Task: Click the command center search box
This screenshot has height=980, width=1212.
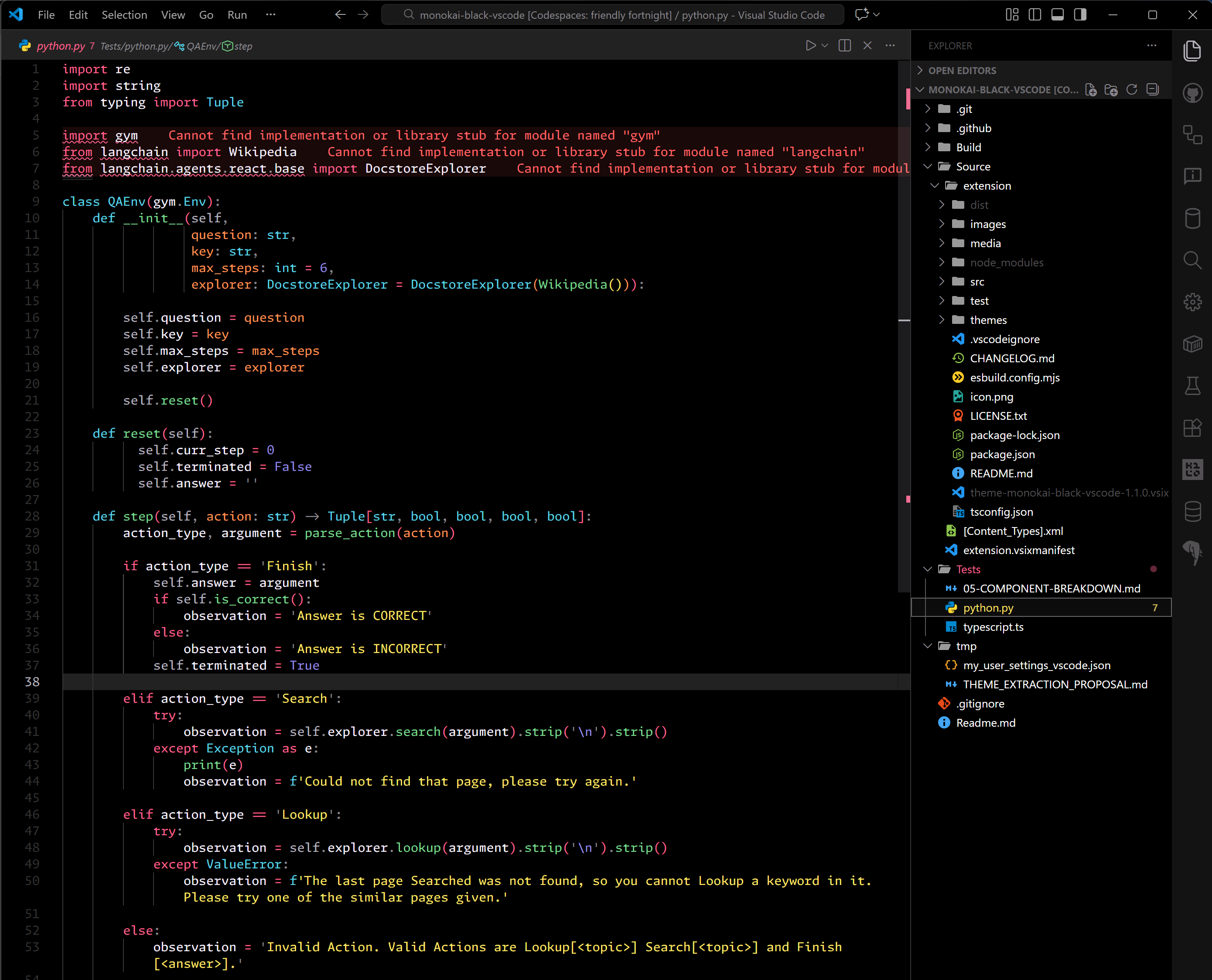Action: (x=613, y=15)
